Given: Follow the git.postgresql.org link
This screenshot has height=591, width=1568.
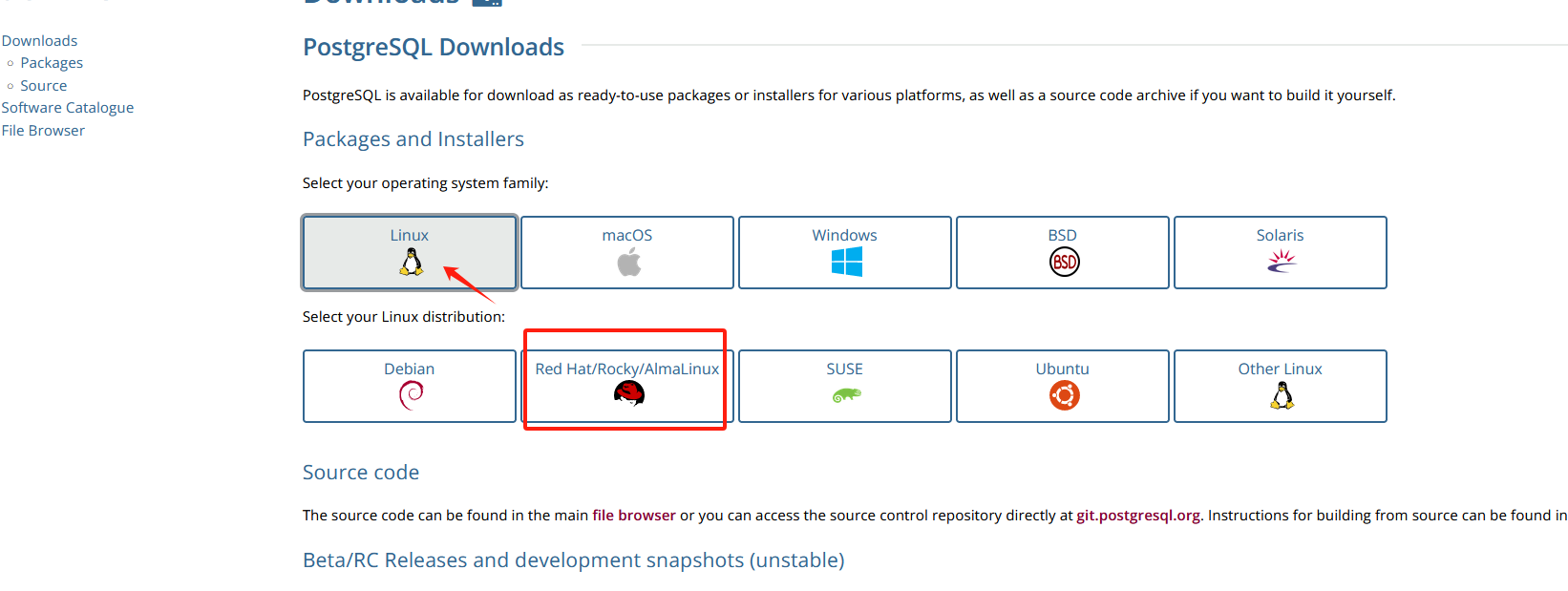Looking at the screenshot, I should [x=1138, y=516].
